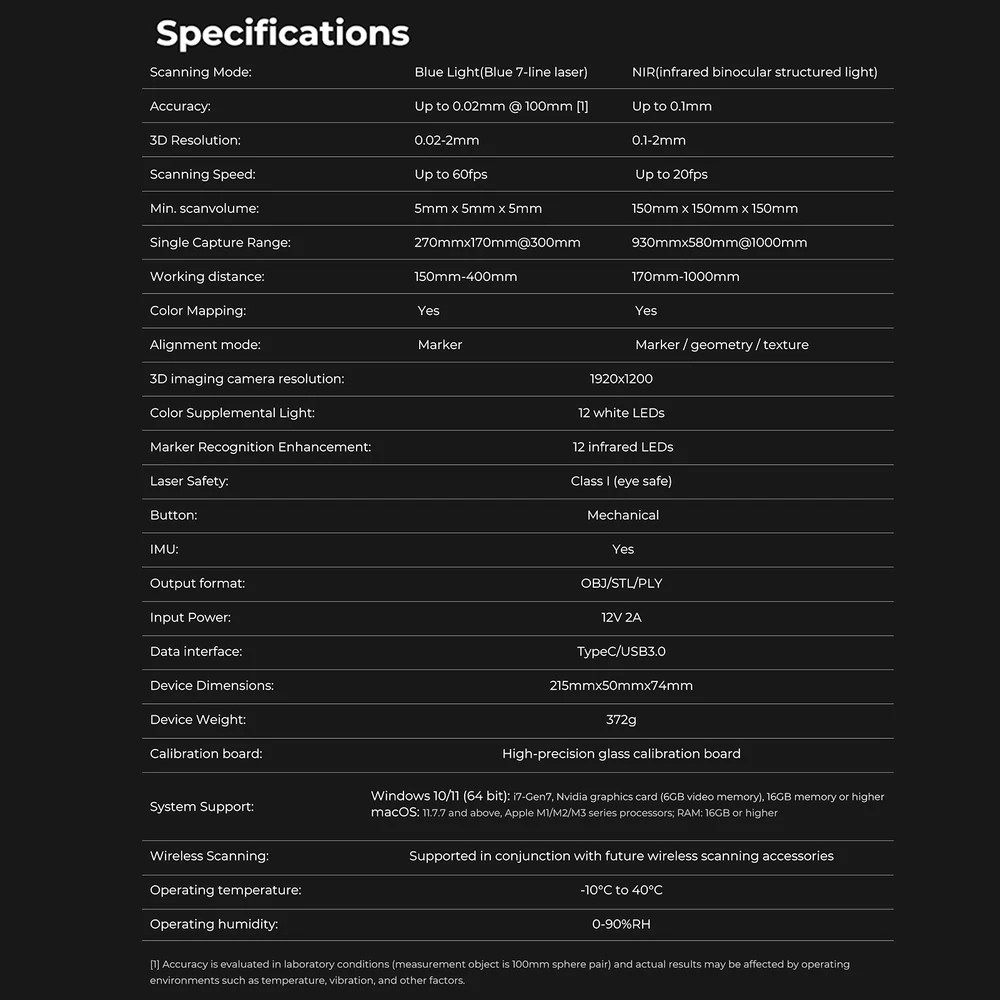Click the TypeC/USB3.0 data interface value

point(621,652)
